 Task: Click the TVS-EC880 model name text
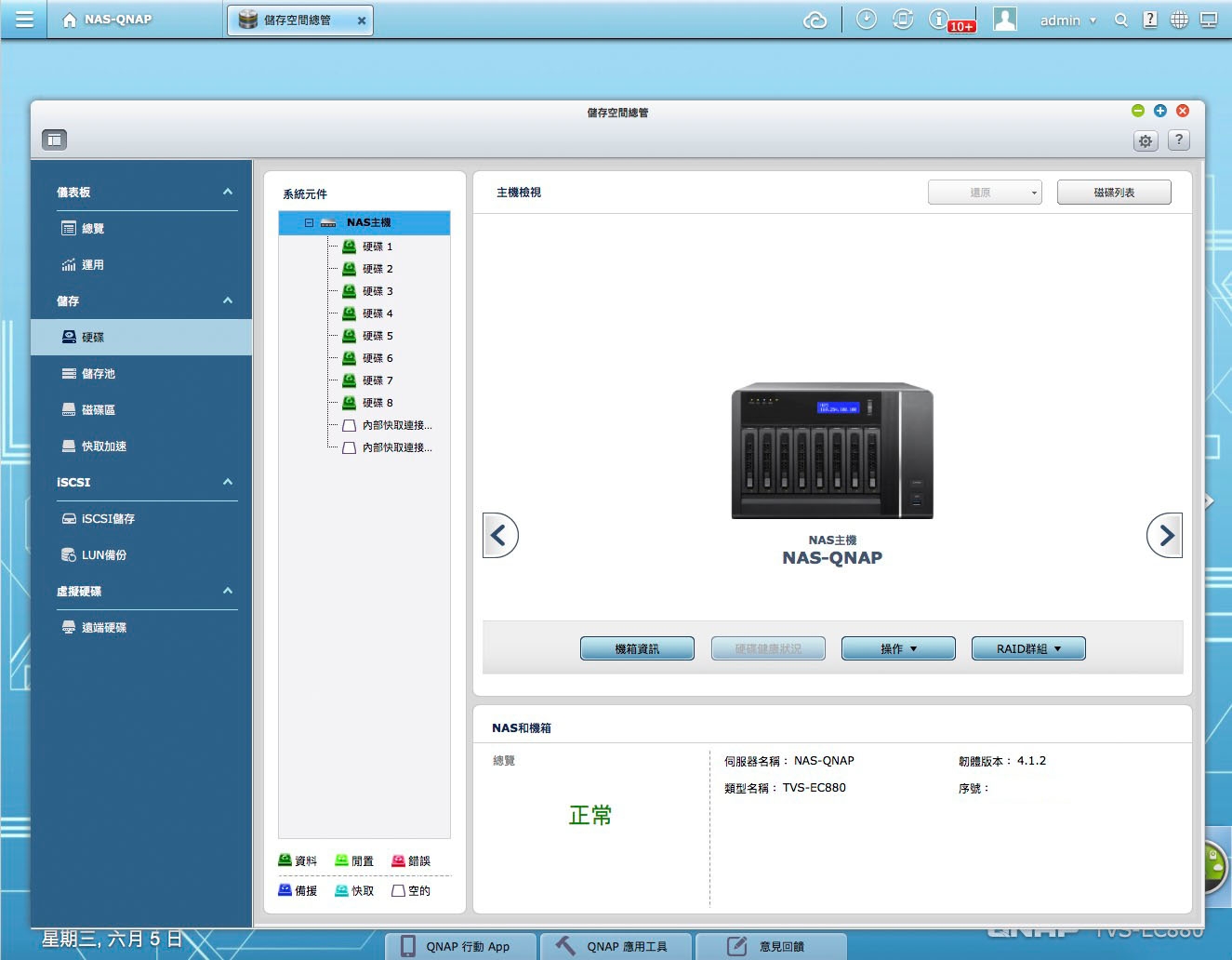pyautogui.click(x=815, y=788)
